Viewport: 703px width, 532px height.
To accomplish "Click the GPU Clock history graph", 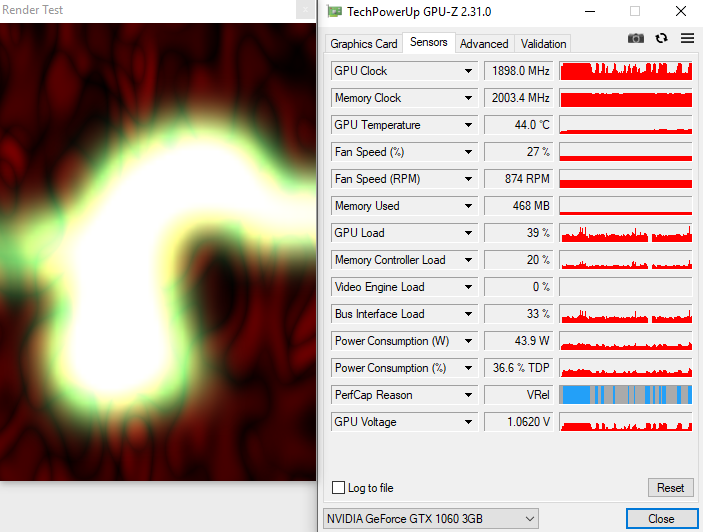I will pyautogui.click(x=625, y=71).
